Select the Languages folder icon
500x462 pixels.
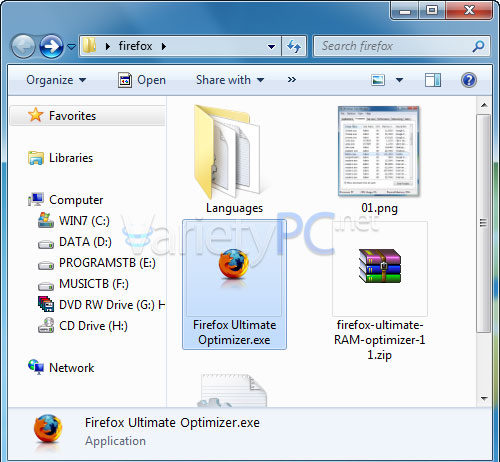click(227, 152)
